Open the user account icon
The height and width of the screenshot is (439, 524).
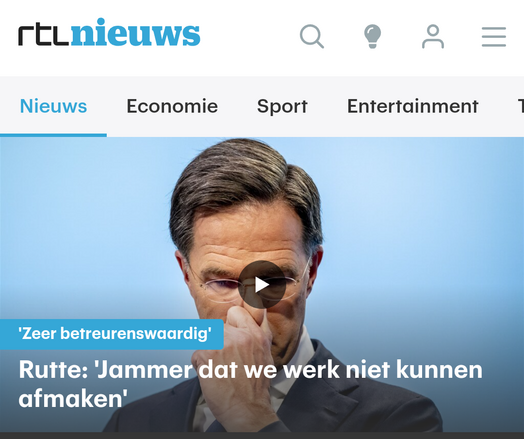(x=433, y=36)
